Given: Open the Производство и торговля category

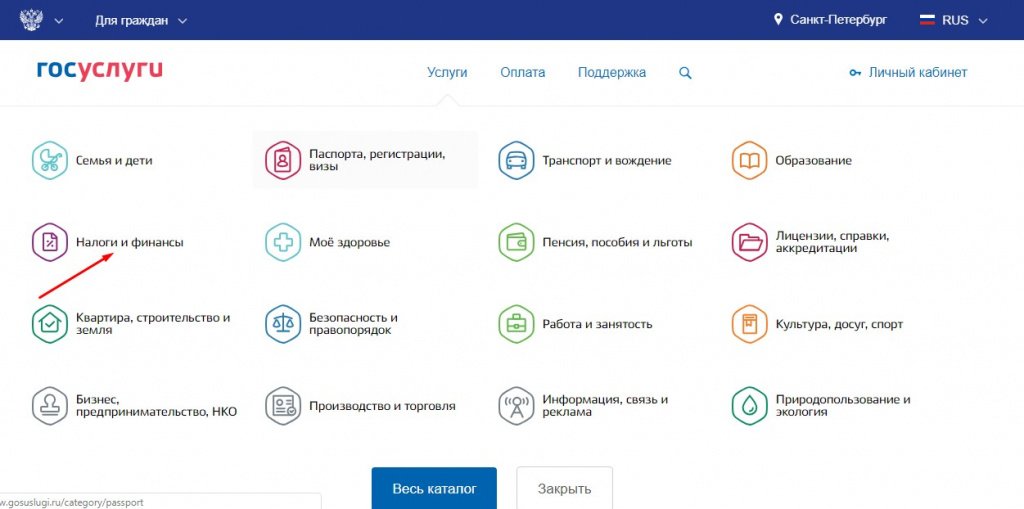Looking at the screenshot, I should pyautogui.click(x=382, y=406).
